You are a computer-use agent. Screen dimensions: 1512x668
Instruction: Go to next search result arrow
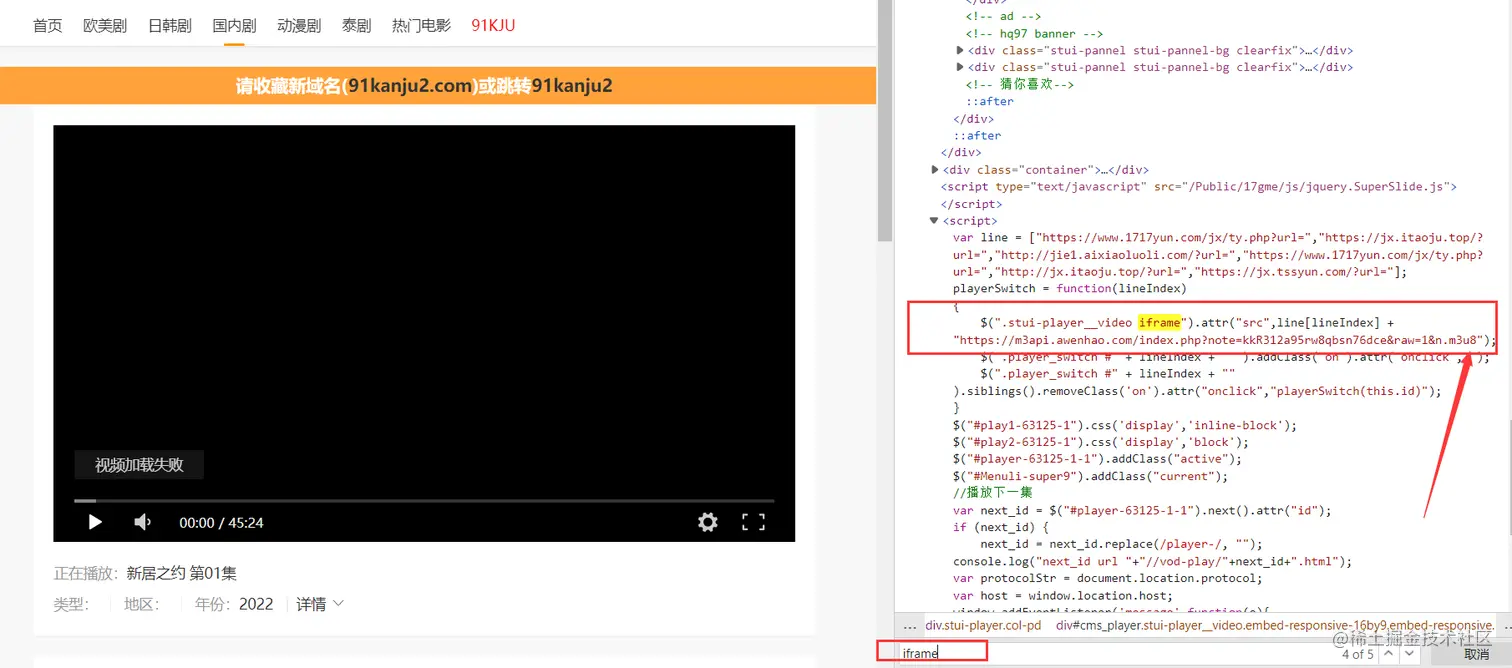pos(1409,653)
